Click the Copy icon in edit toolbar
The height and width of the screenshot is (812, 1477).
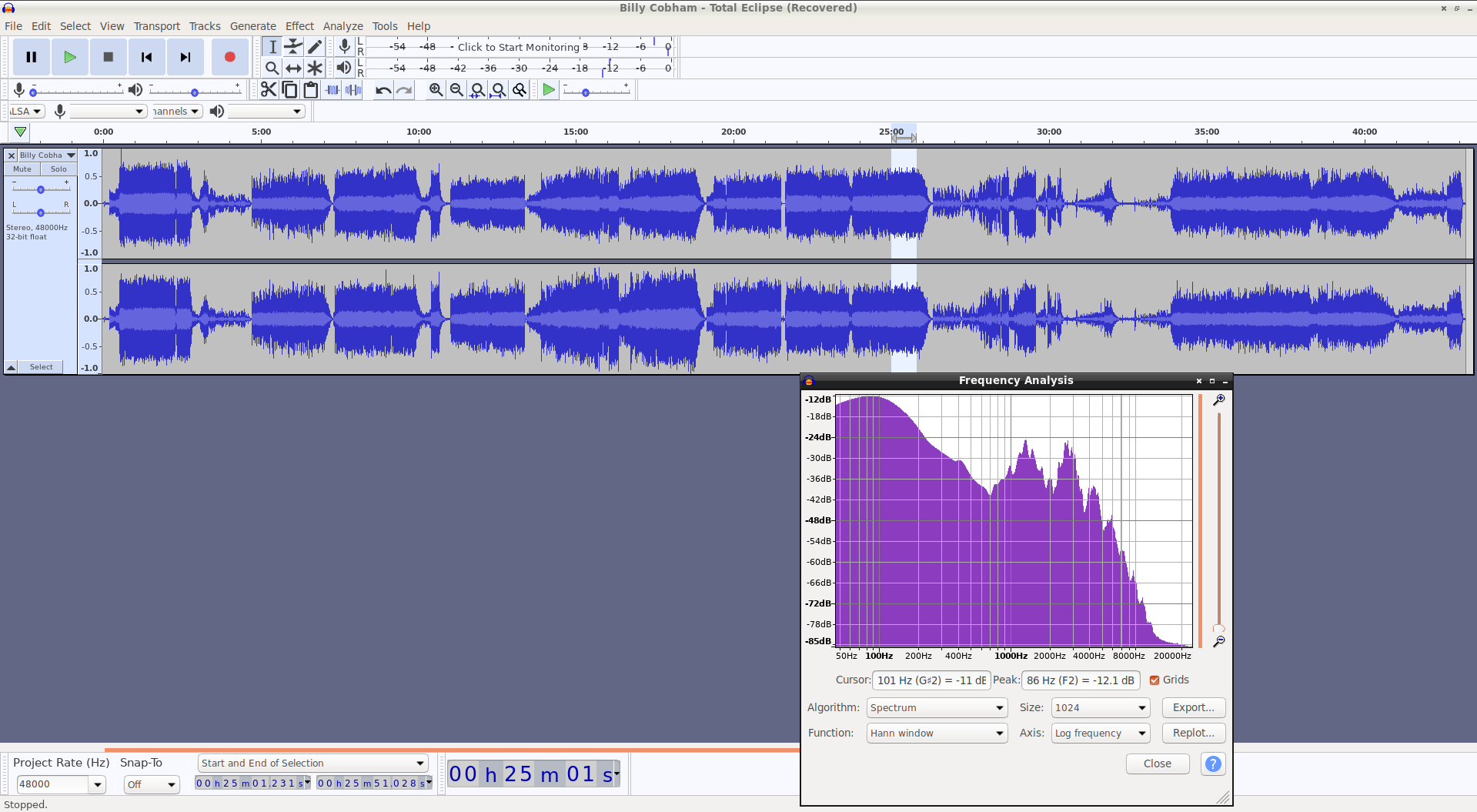click(289, 90)
